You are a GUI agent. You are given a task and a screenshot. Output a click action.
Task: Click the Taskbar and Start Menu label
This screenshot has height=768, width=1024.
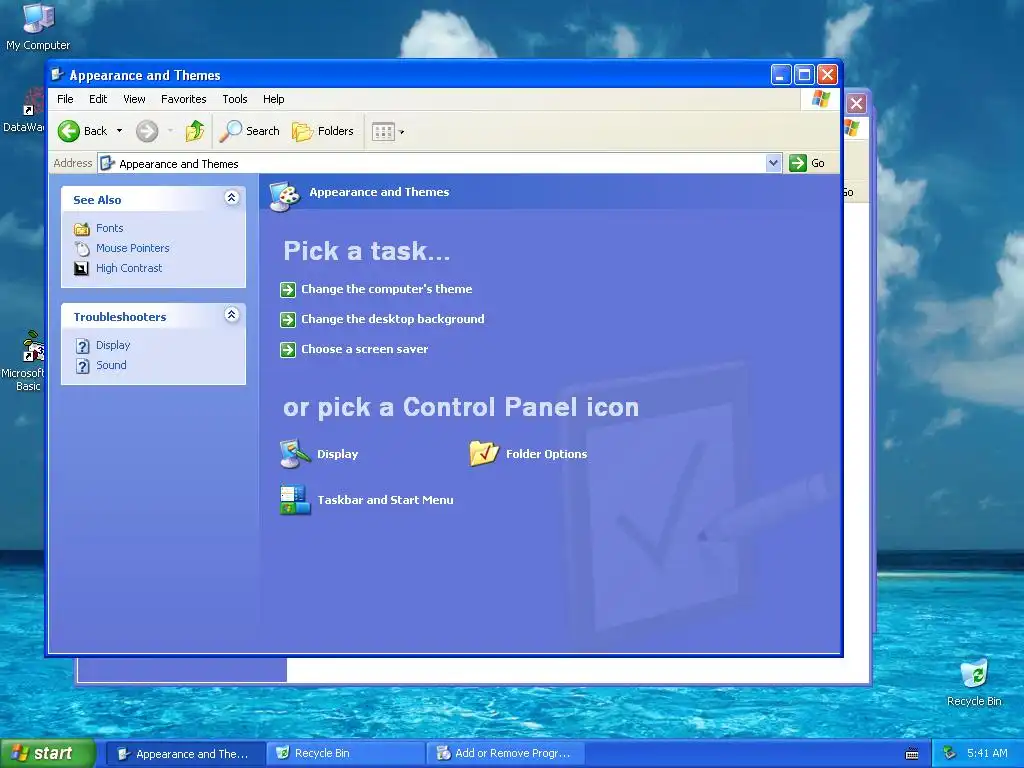(385, 500)
